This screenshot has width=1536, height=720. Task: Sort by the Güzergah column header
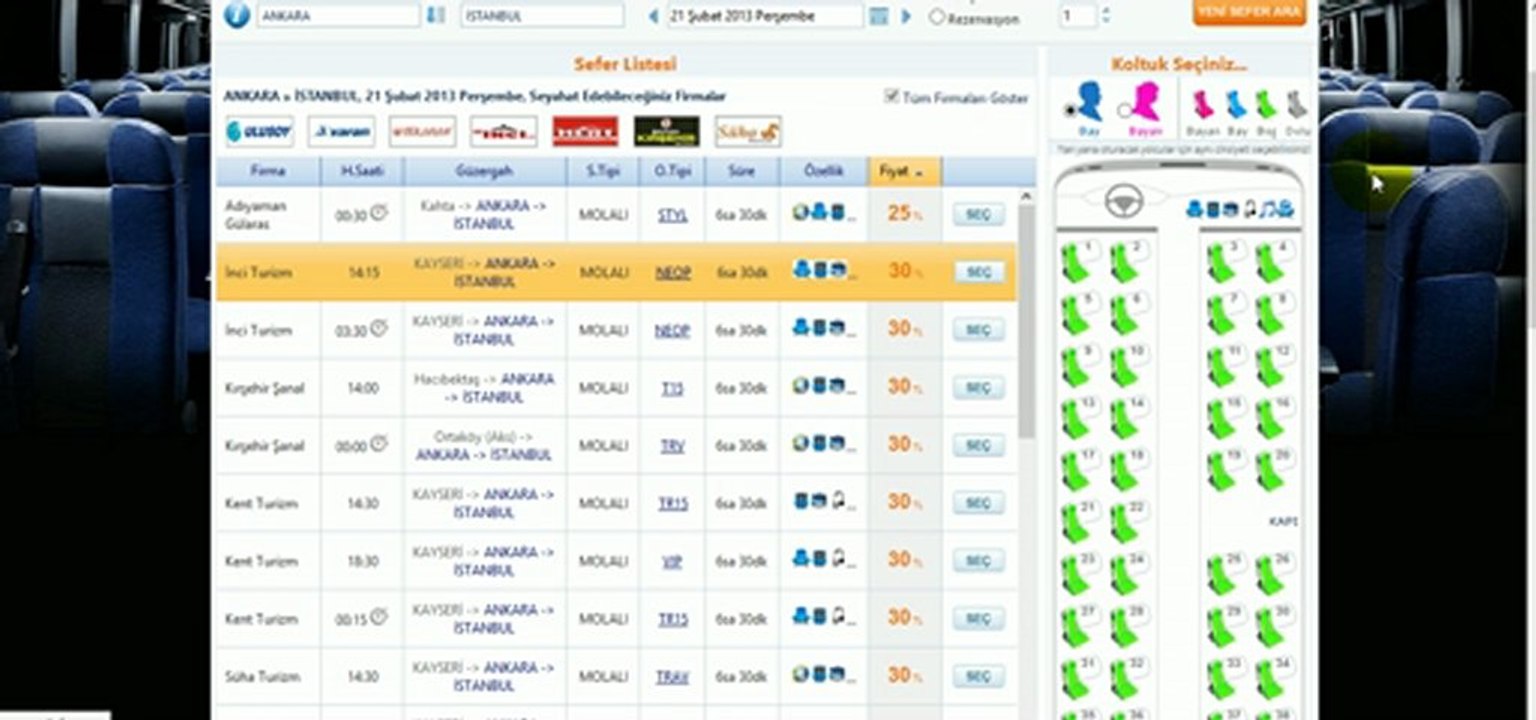click(485, 172)
